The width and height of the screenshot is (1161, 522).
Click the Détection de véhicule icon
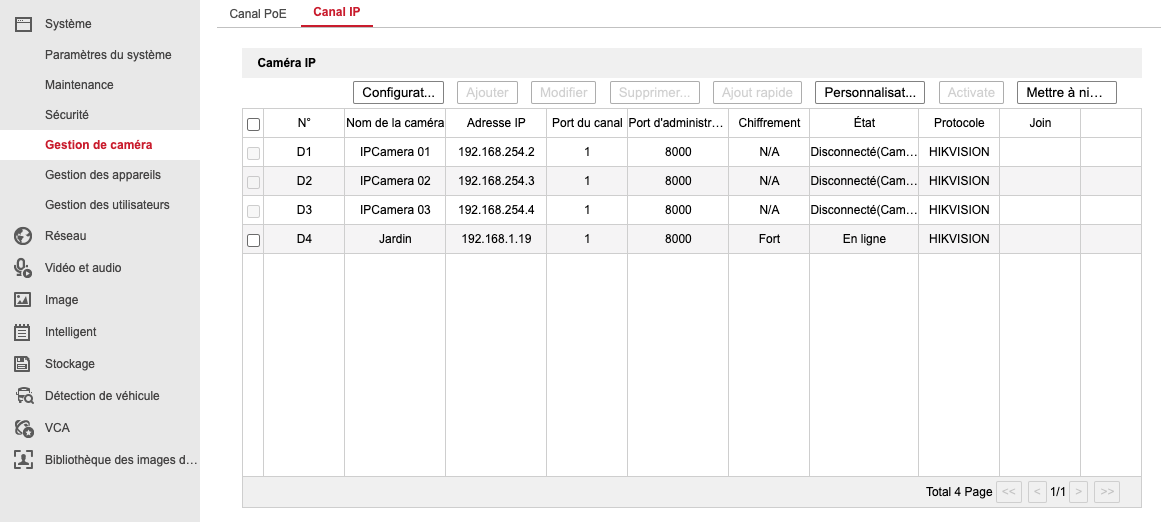(x=24, y=396)
